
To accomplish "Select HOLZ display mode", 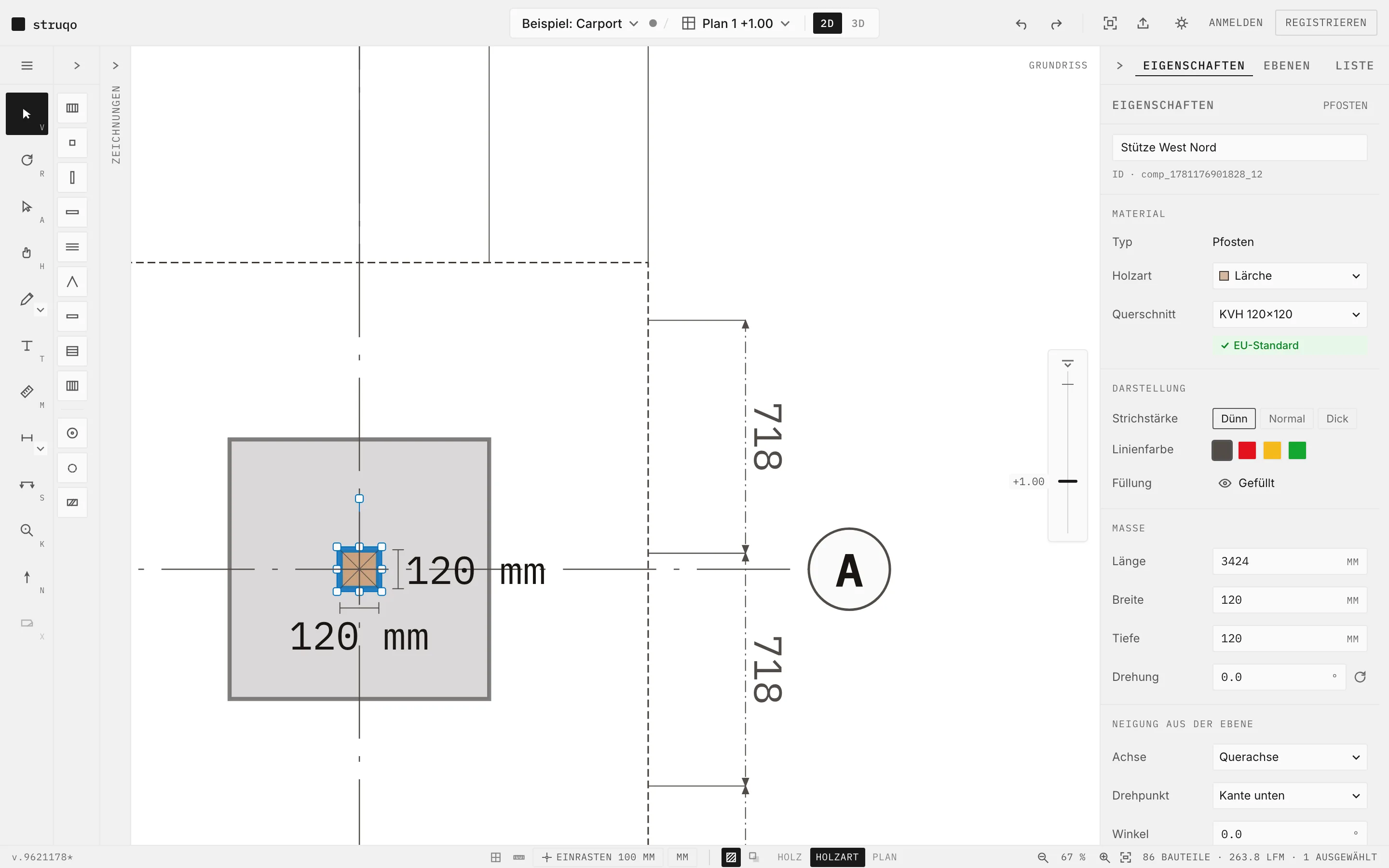I will (x=789, y=857).
